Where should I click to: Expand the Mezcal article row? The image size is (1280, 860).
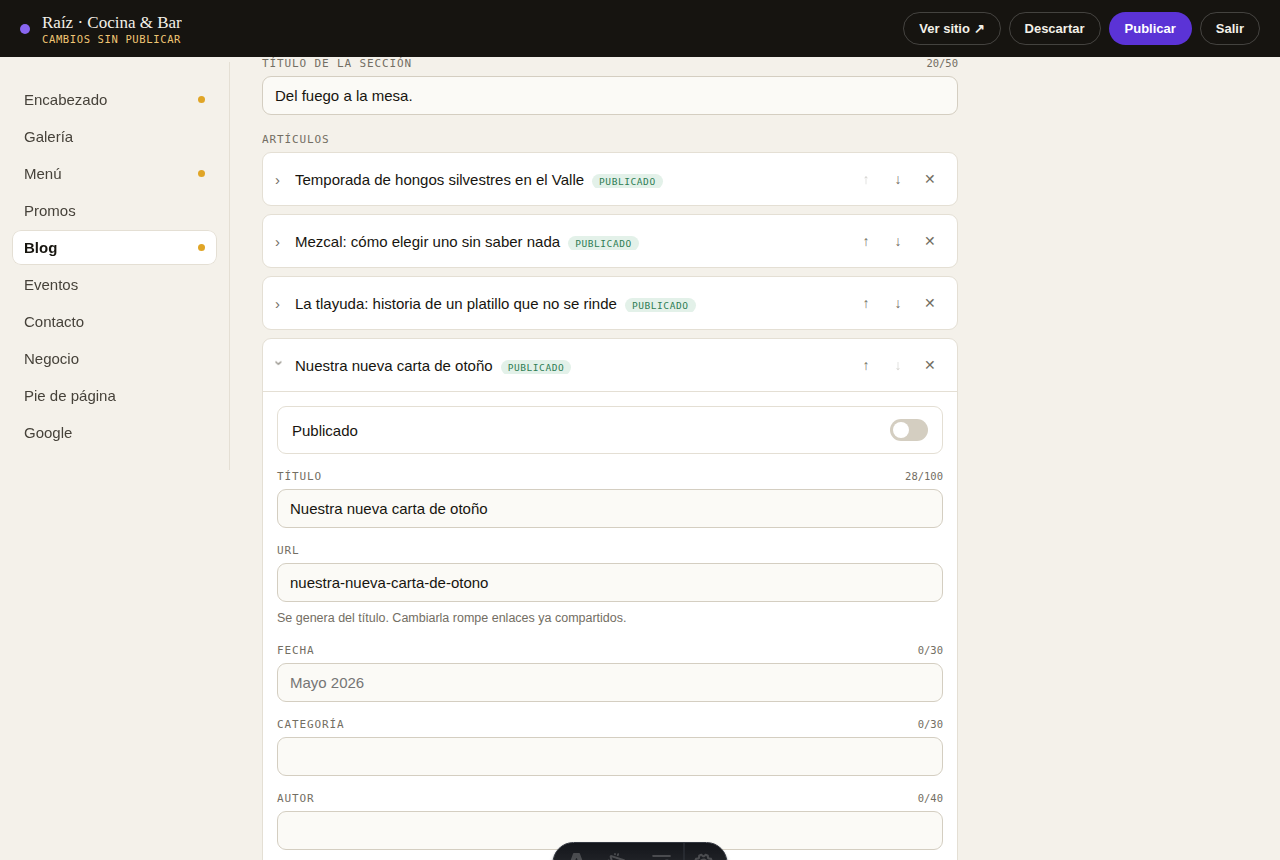278,242
